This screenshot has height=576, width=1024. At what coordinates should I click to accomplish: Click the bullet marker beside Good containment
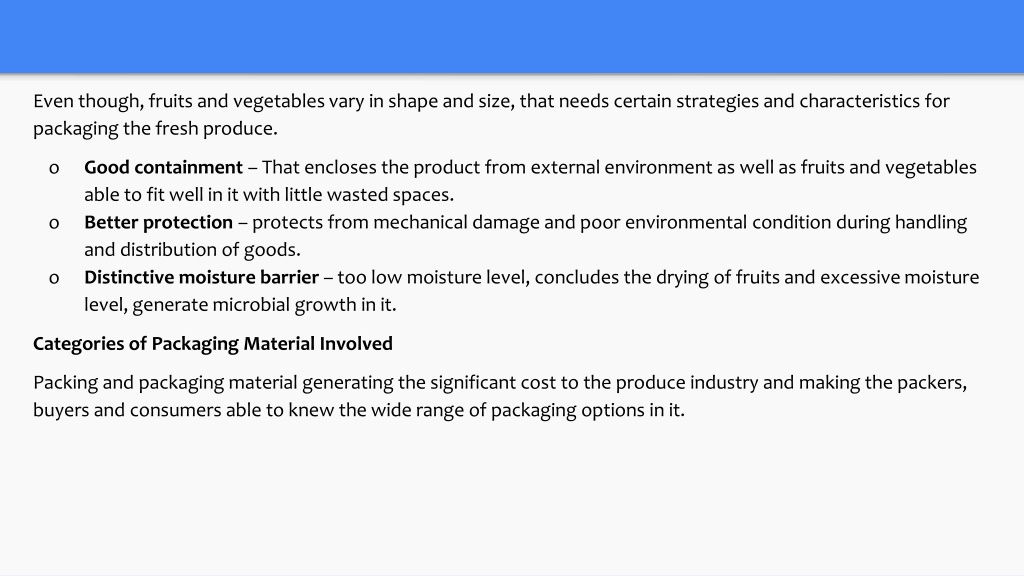point(54,168)
